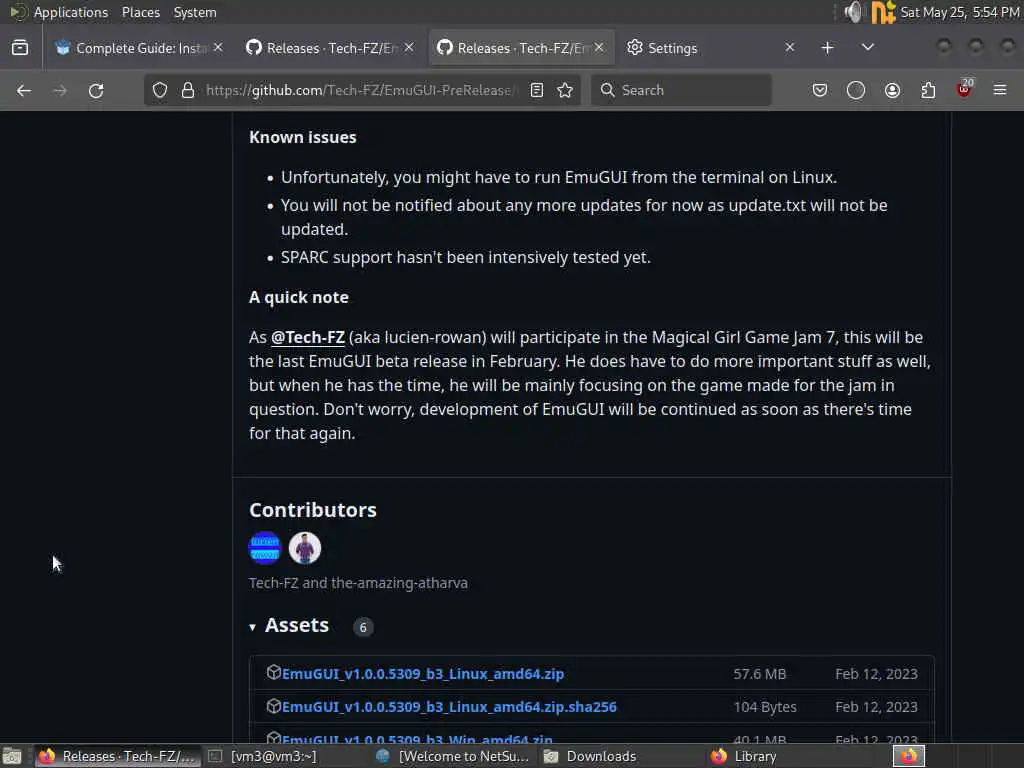This screenshot has width=1024, height=768.
Task: Open Pocket save icon in toolbar
Action: pyautogui.click(x=820, y=90)
